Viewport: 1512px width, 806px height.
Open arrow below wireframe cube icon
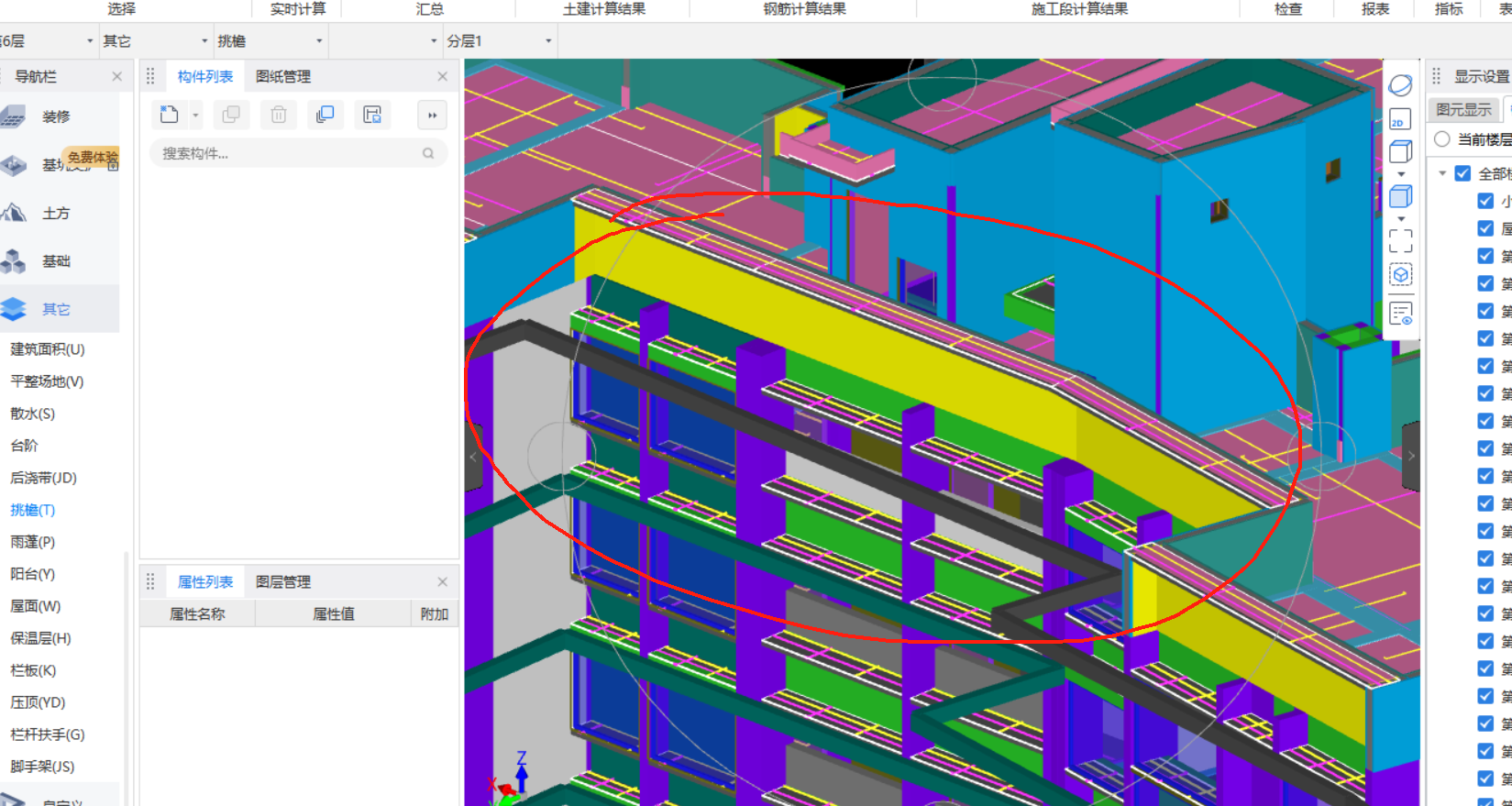click(1401, 174)
